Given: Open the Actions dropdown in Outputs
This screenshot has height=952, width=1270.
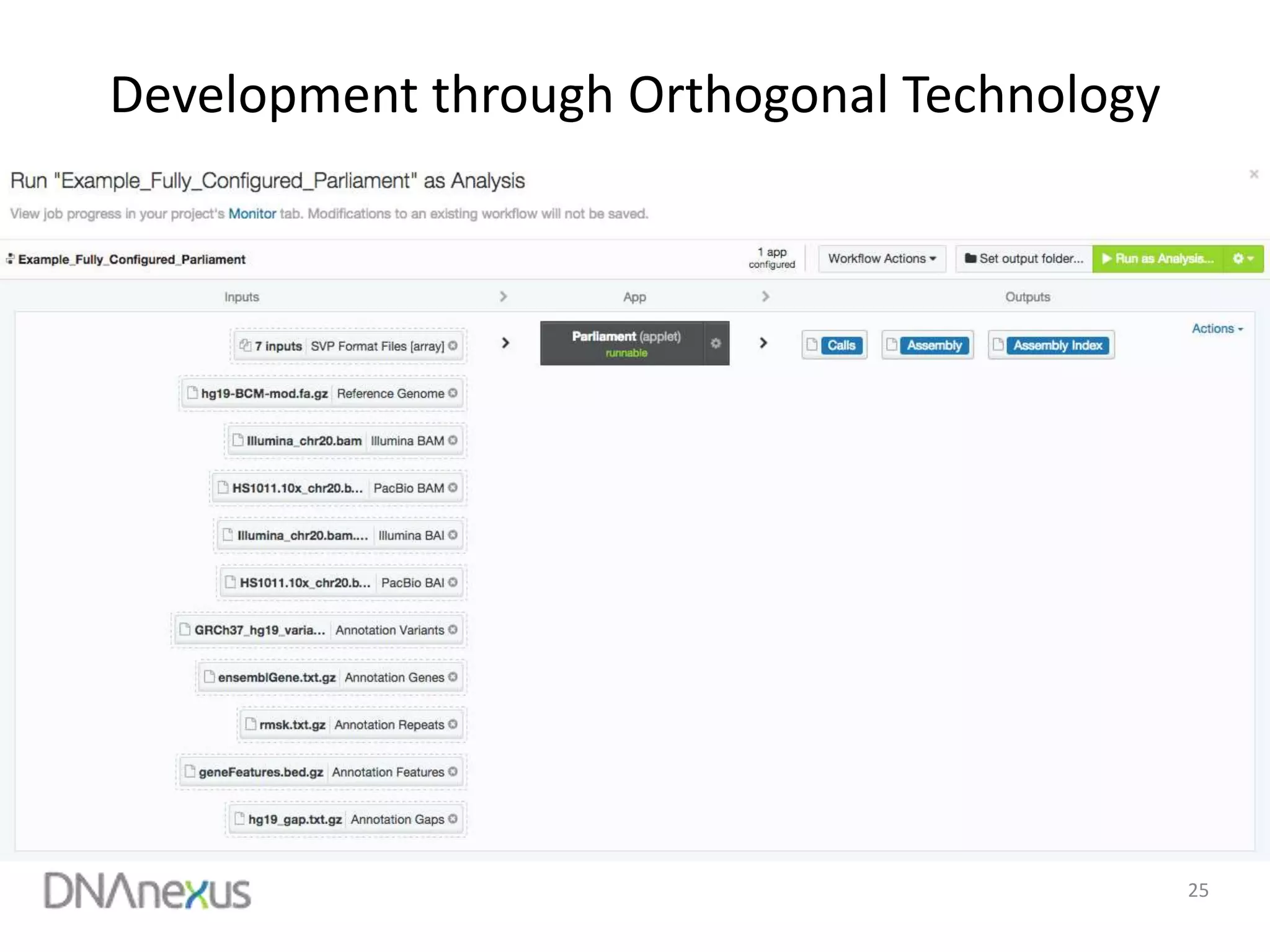Looking at the screenshot, I should tap(1217, 329).
